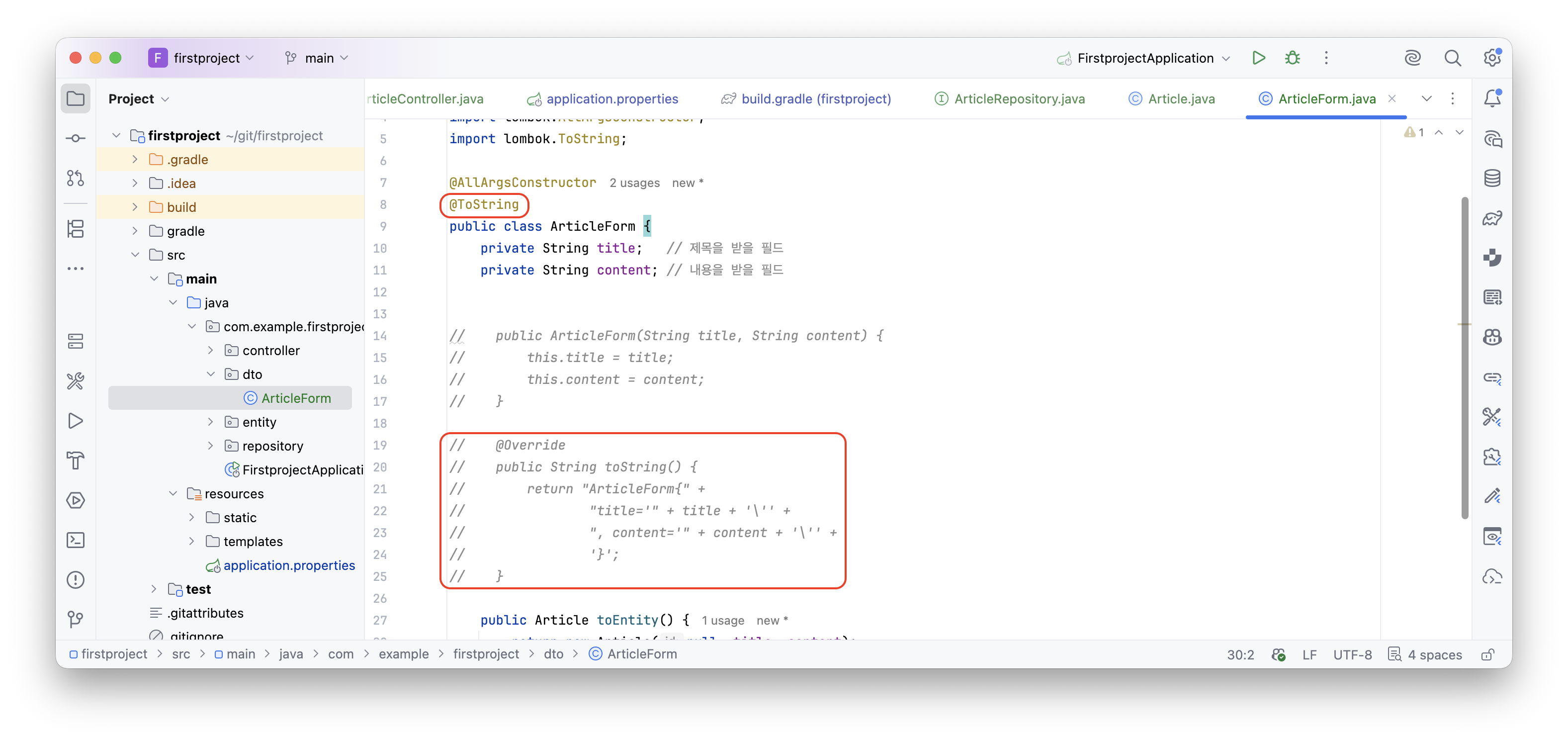This screenshot has height=742, width=1568.
Task: Open the Terminal tool window icon
Action: [76, 540]
